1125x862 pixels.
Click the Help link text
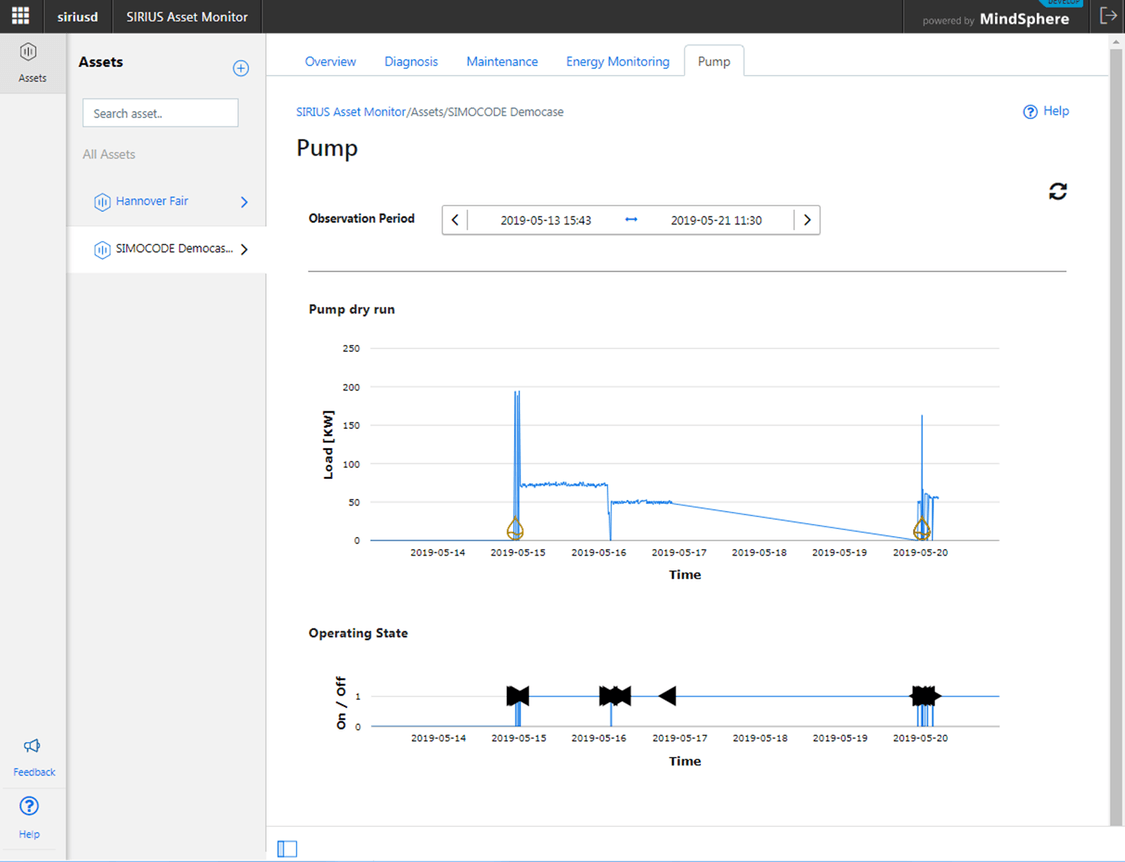tap(1056, 111)
